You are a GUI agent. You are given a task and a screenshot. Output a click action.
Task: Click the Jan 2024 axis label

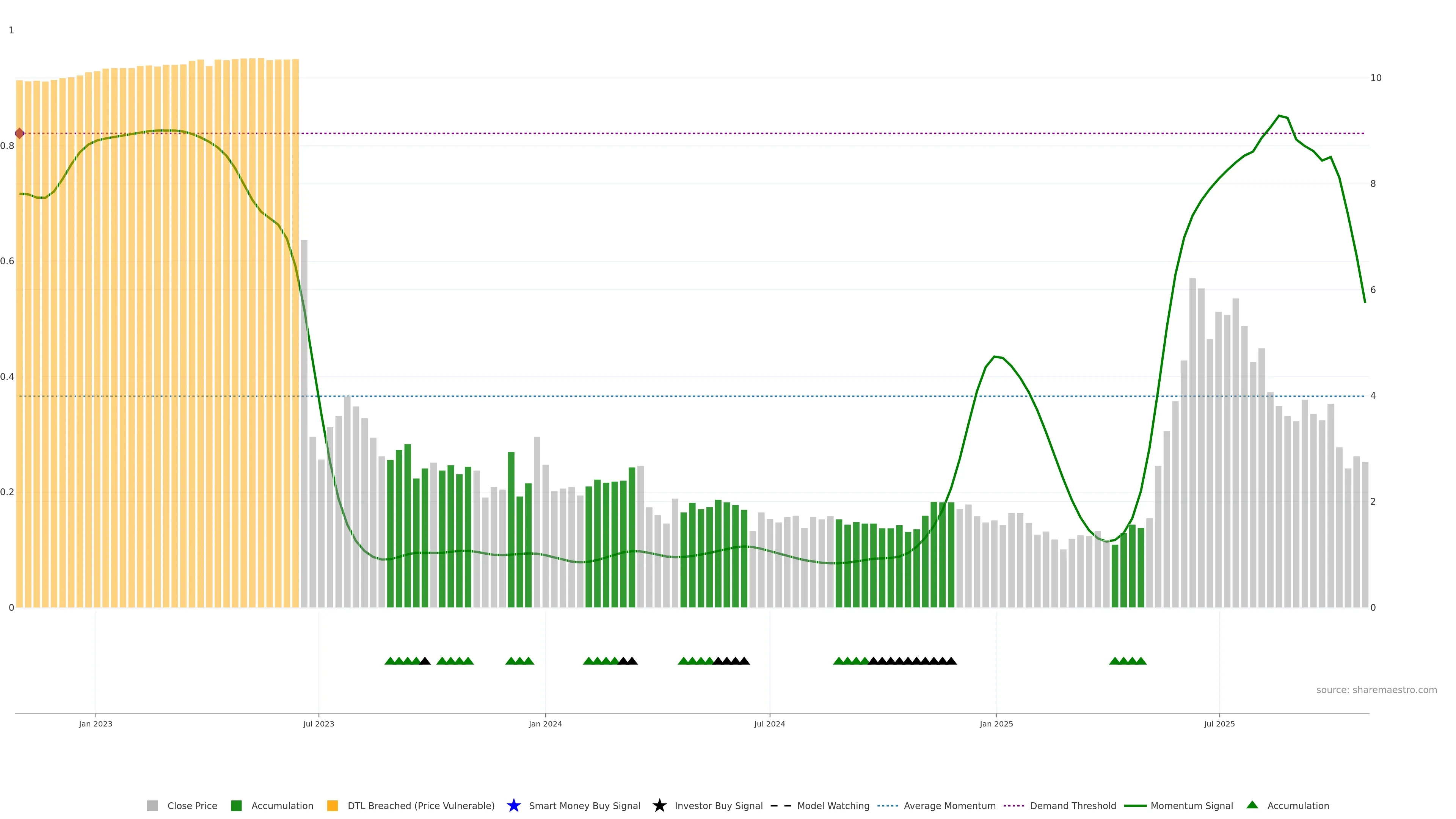tap(545, 723)
